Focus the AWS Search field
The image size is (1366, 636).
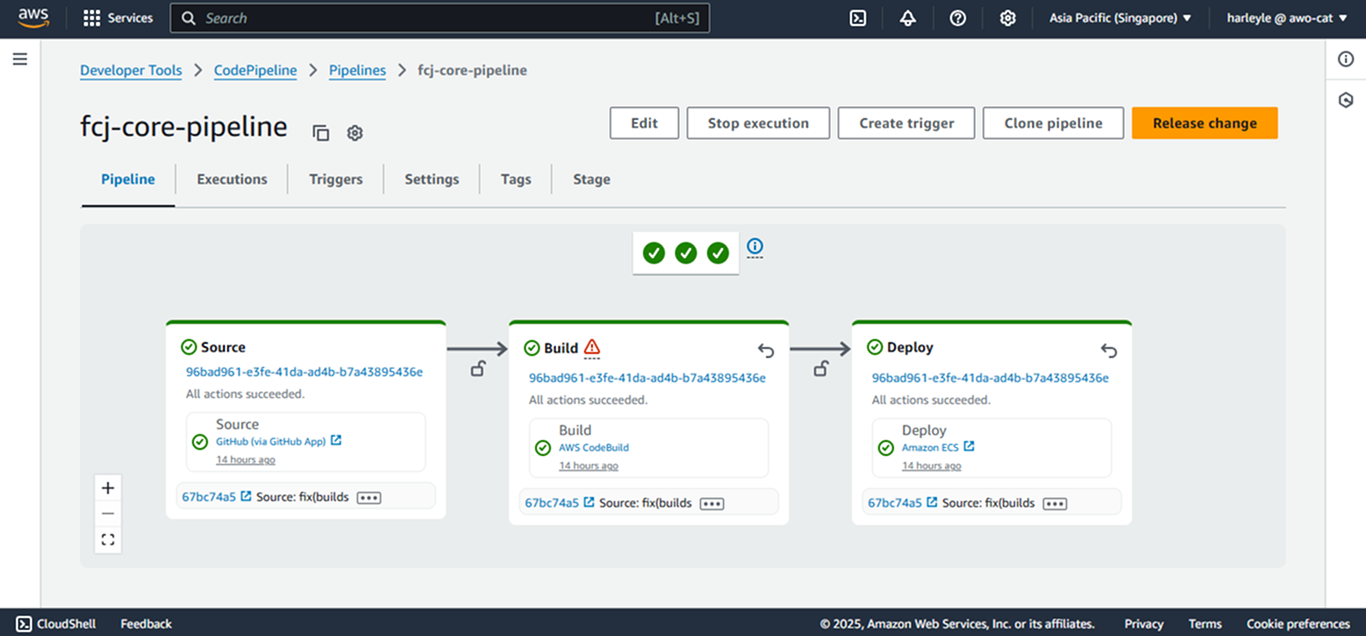(x=440, y=18)
